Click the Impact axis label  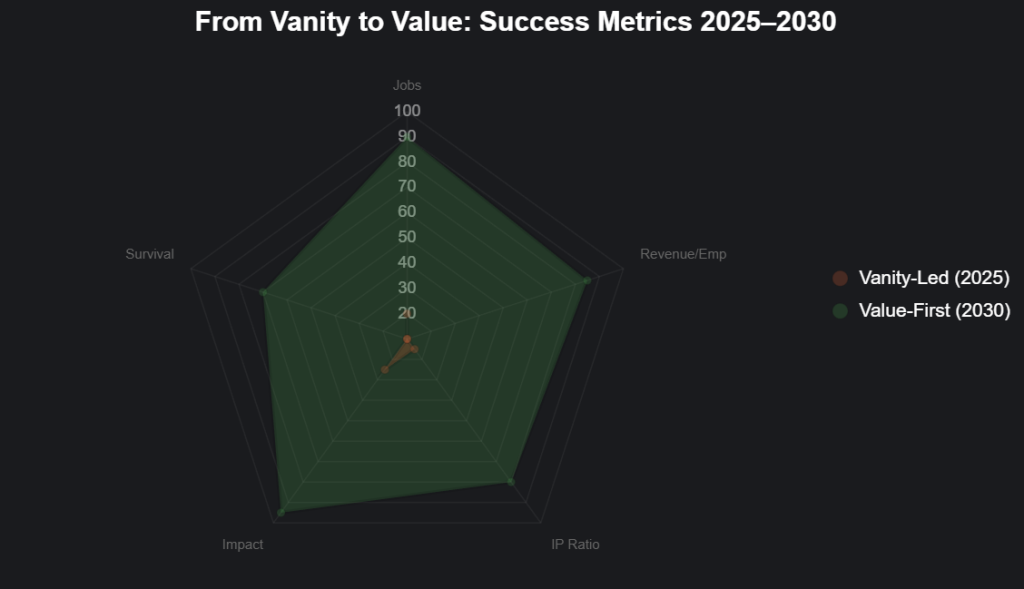tap(243, 545)
